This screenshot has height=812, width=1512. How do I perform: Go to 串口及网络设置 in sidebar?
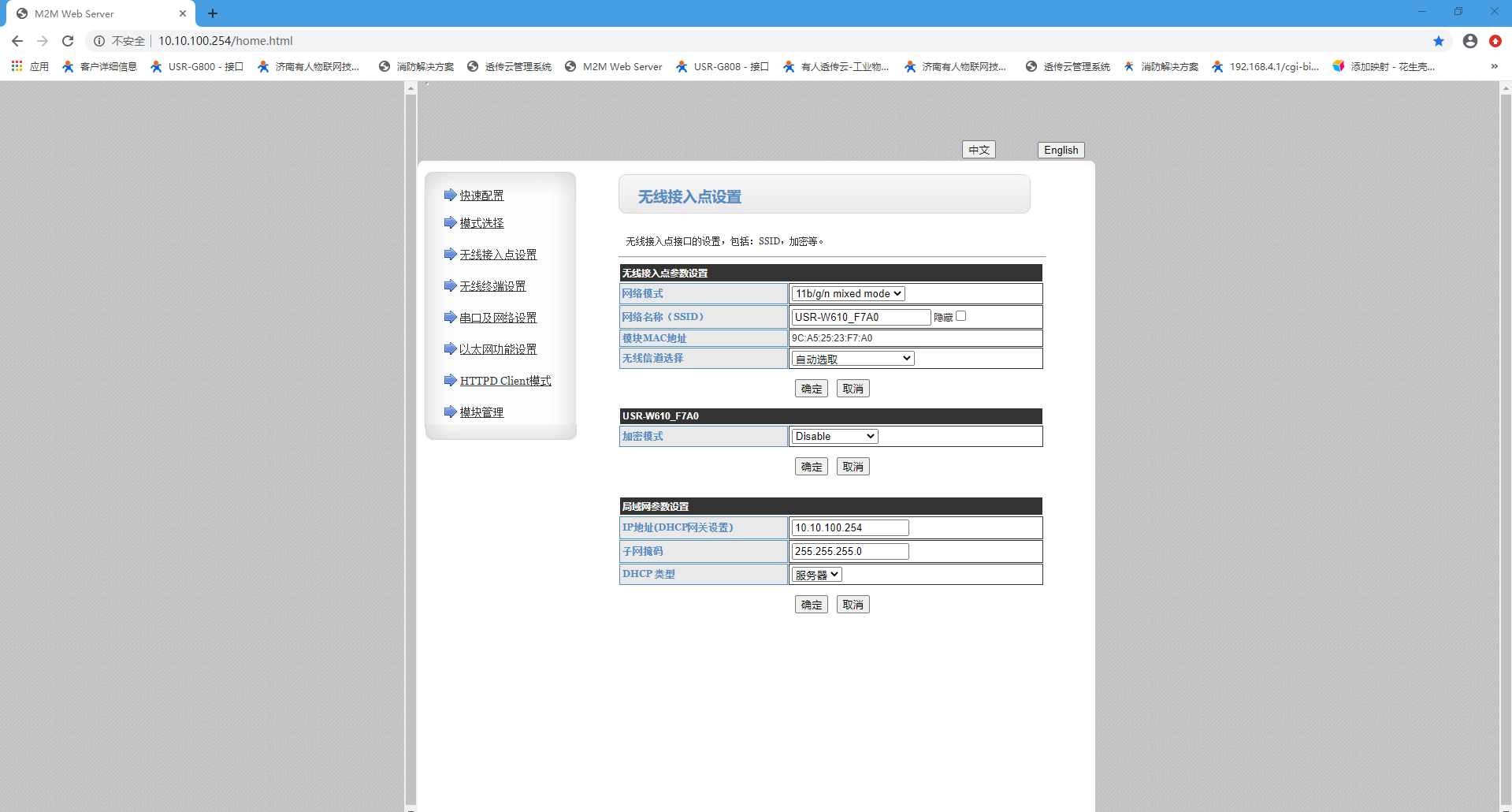(x=498, y=318)
